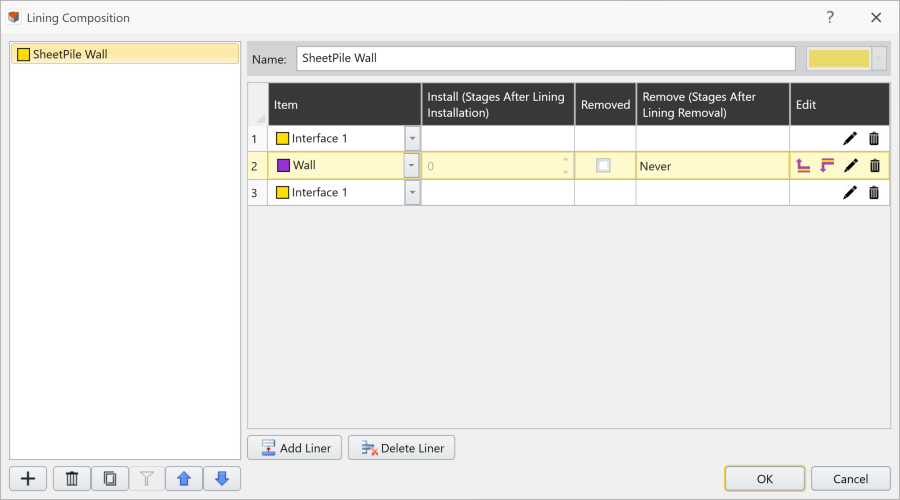Click the Remove (Stages After Lining Removal) header
900x500 pixels.
point(713,104)
